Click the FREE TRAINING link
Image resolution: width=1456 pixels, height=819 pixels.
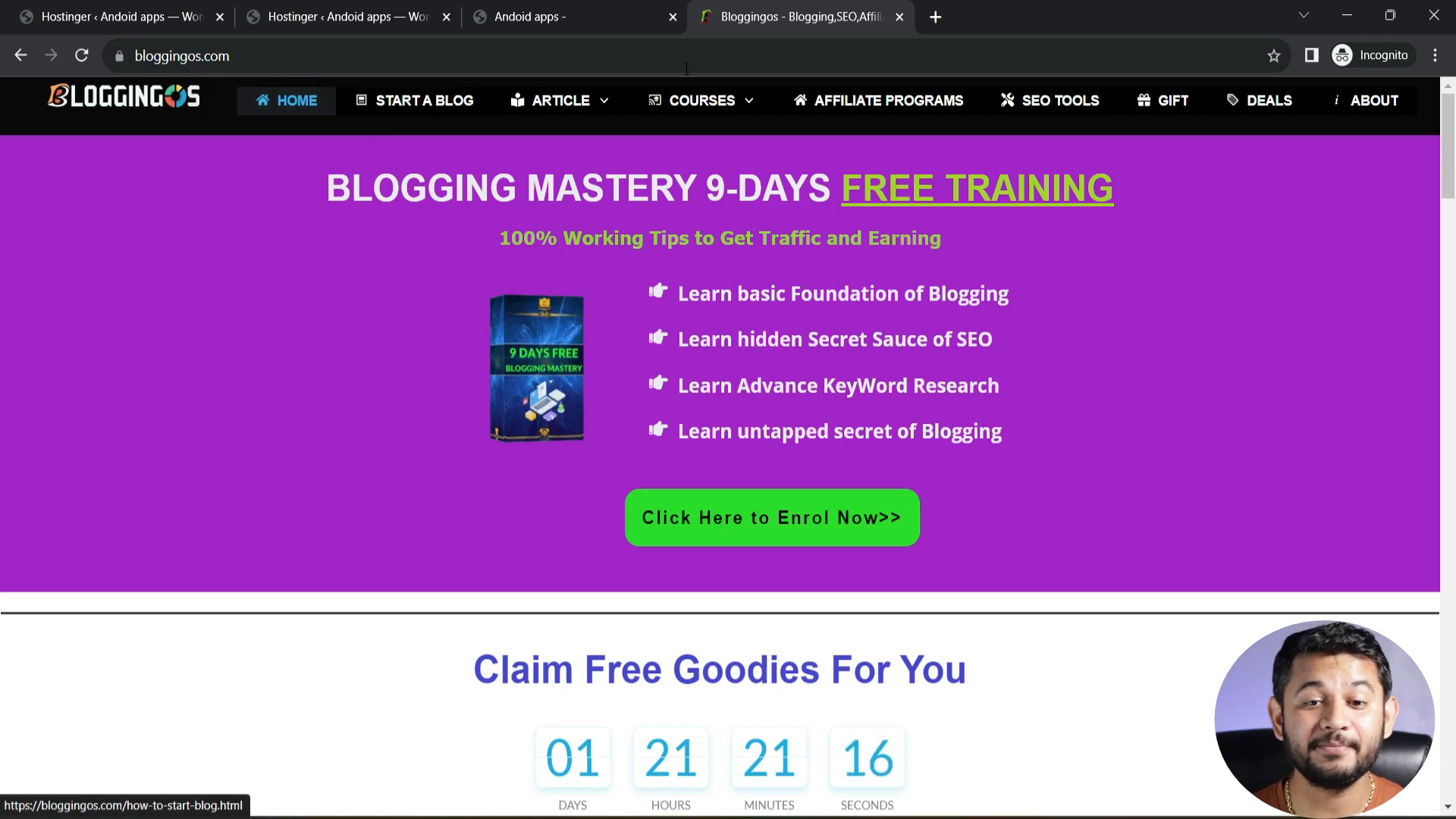(977, 188)
